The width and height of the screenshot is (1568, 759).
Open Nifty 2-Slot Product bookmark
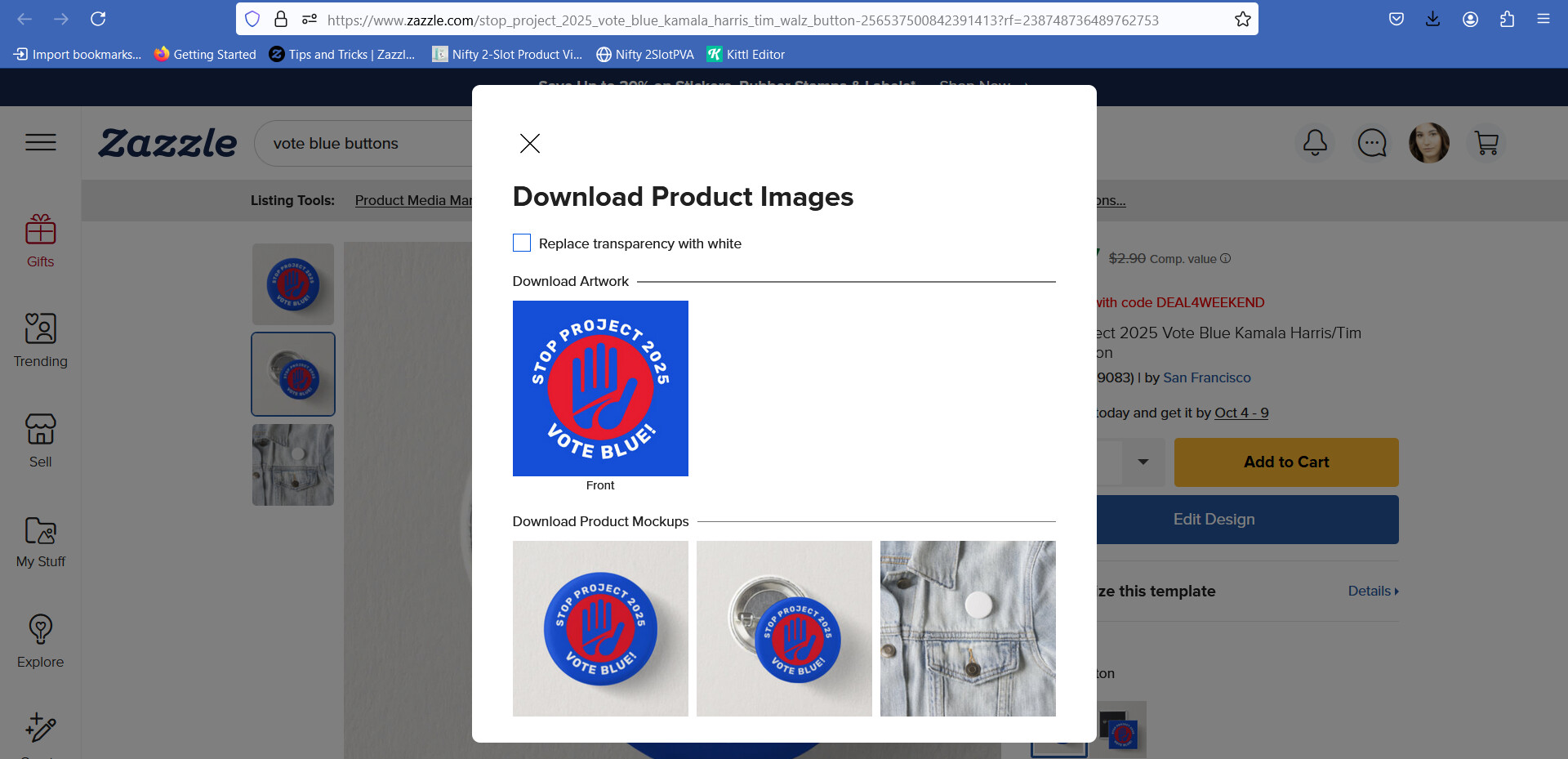[507, 55]
